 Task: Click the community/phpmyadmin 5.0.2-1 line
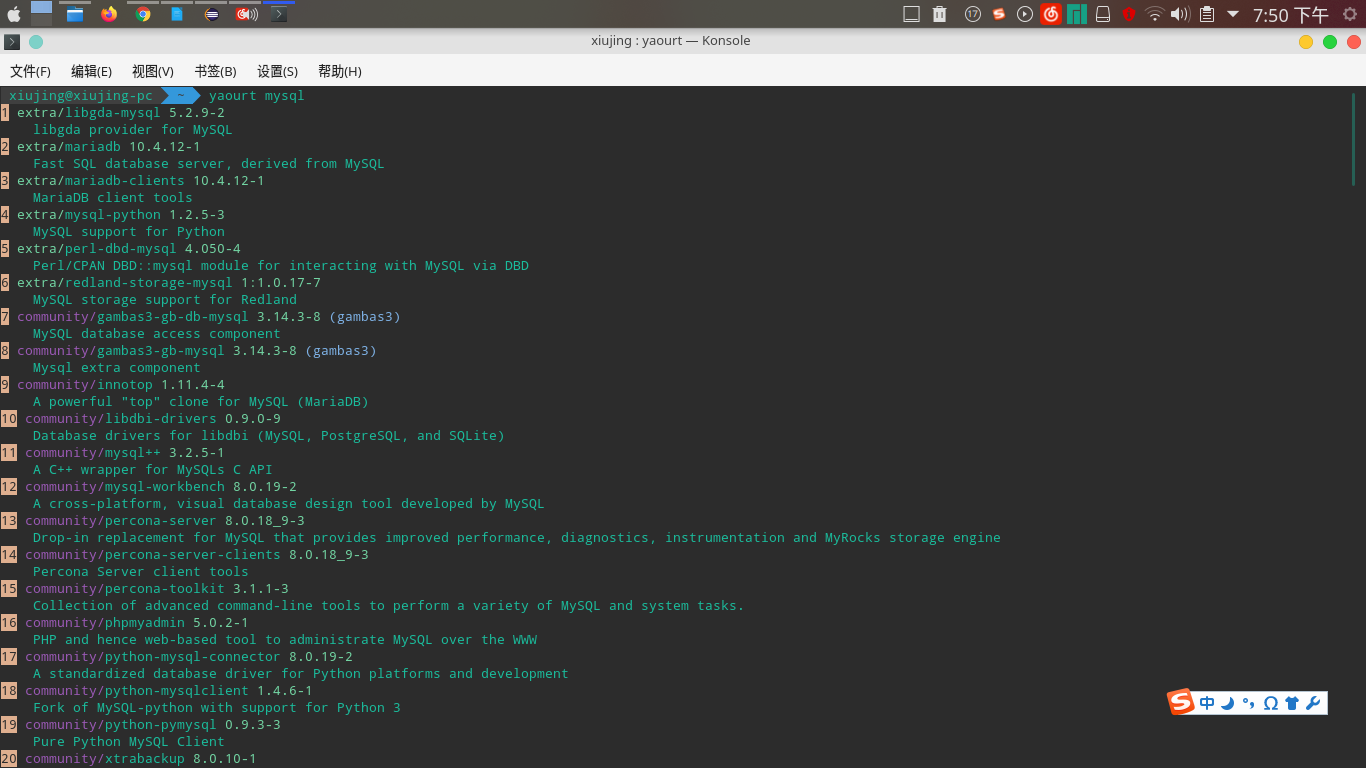coord(137,623)
